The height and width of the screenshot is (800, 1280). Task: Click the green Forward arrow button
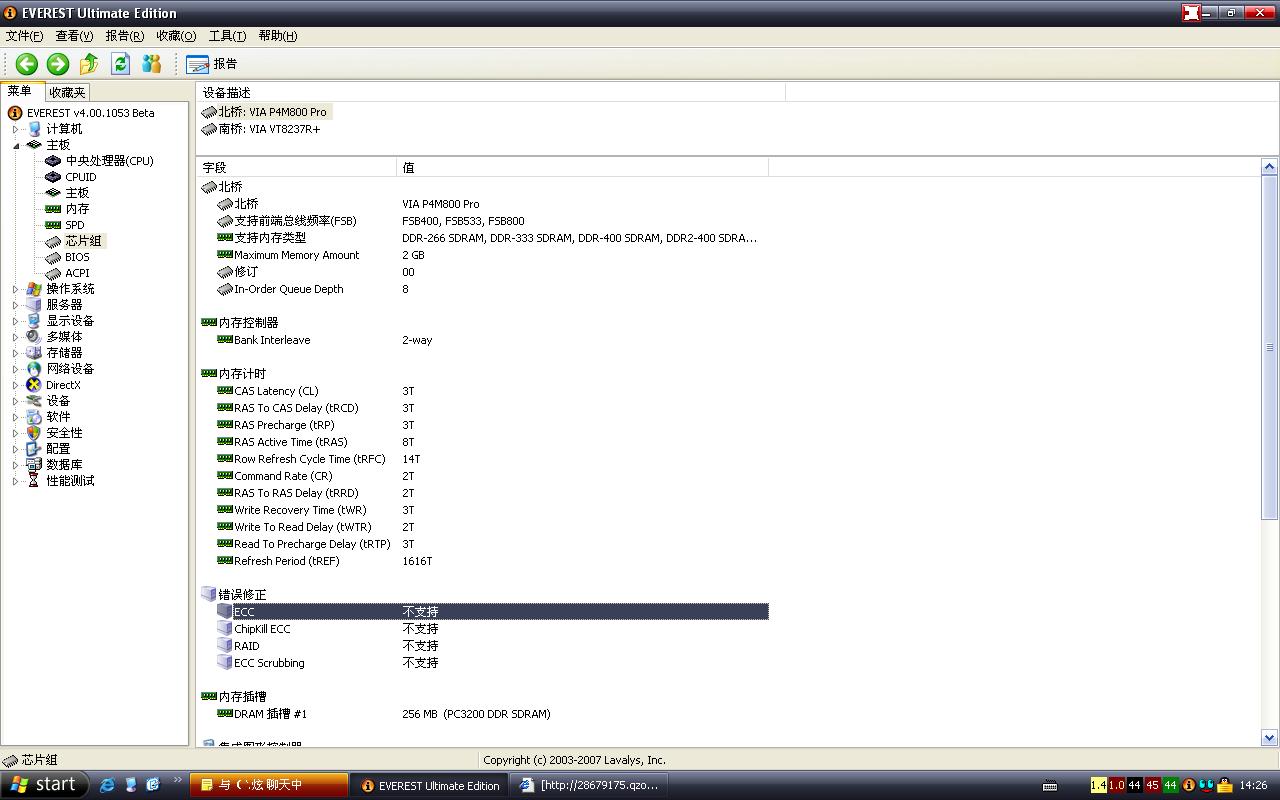[x=58, y=64]
